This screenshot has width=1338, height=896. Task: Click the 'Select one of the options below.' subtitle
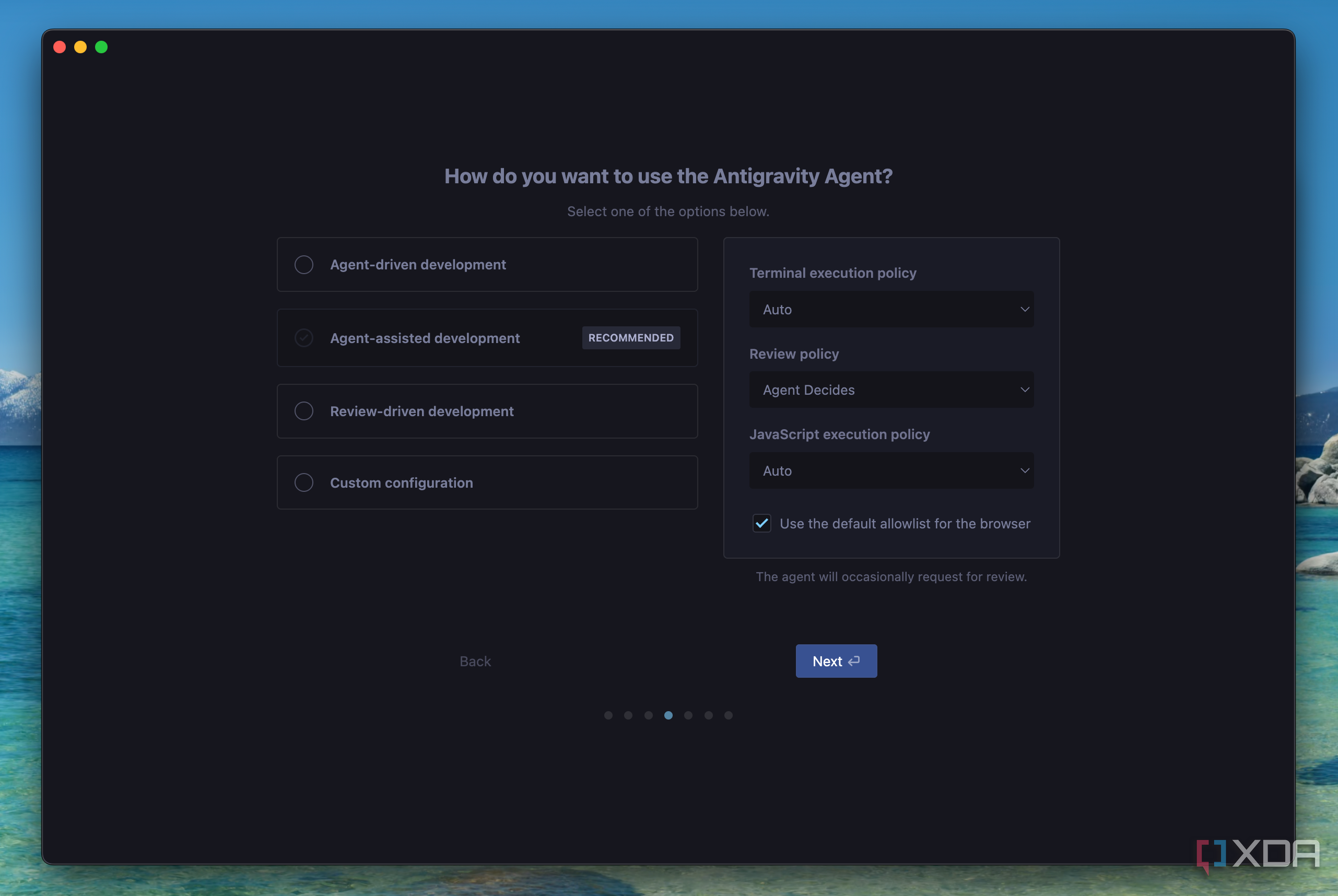[668, 211]
